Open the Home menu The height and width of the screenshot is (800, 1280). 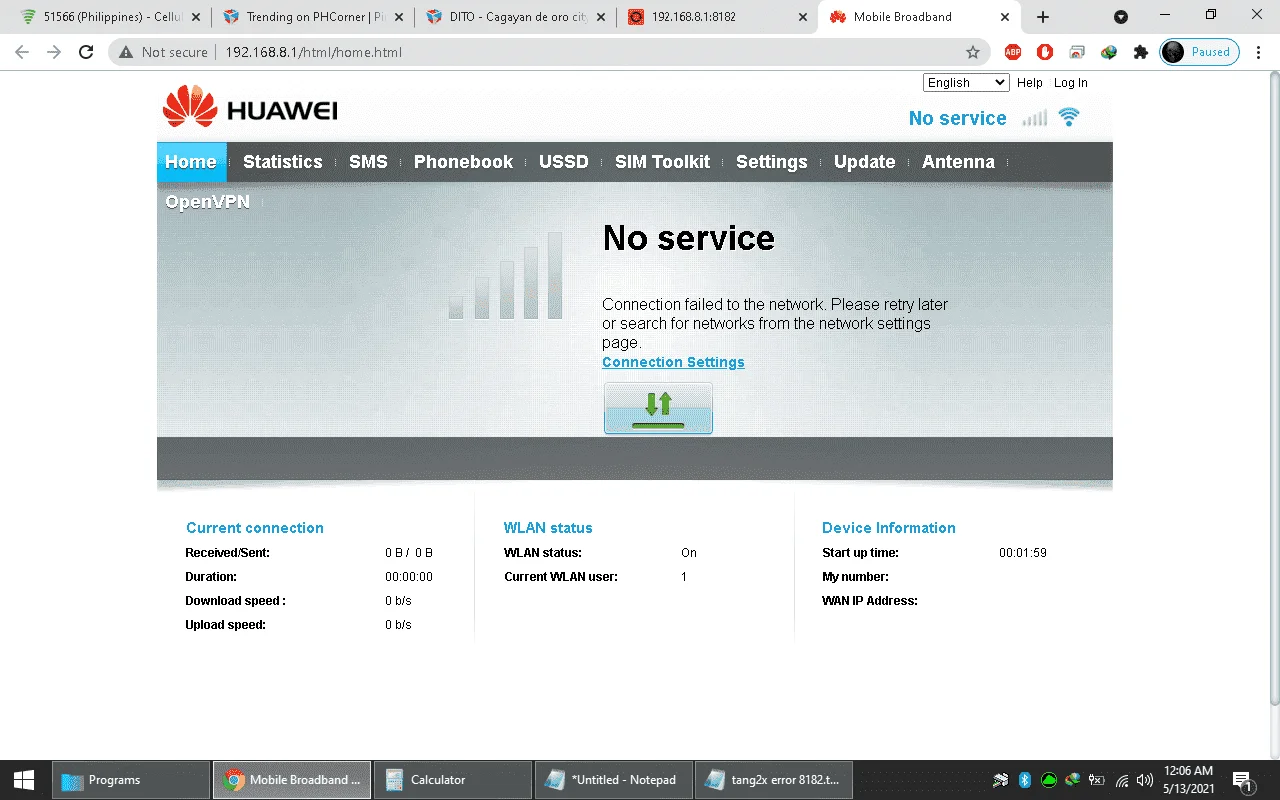[x=191, y=162]
